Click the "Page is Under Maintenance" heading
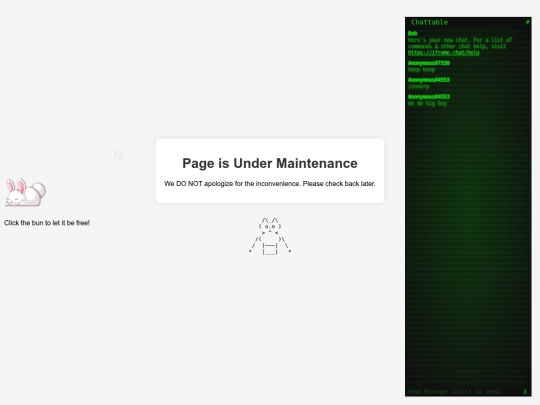This screenshot has width=540, height=405. [270, 163]
